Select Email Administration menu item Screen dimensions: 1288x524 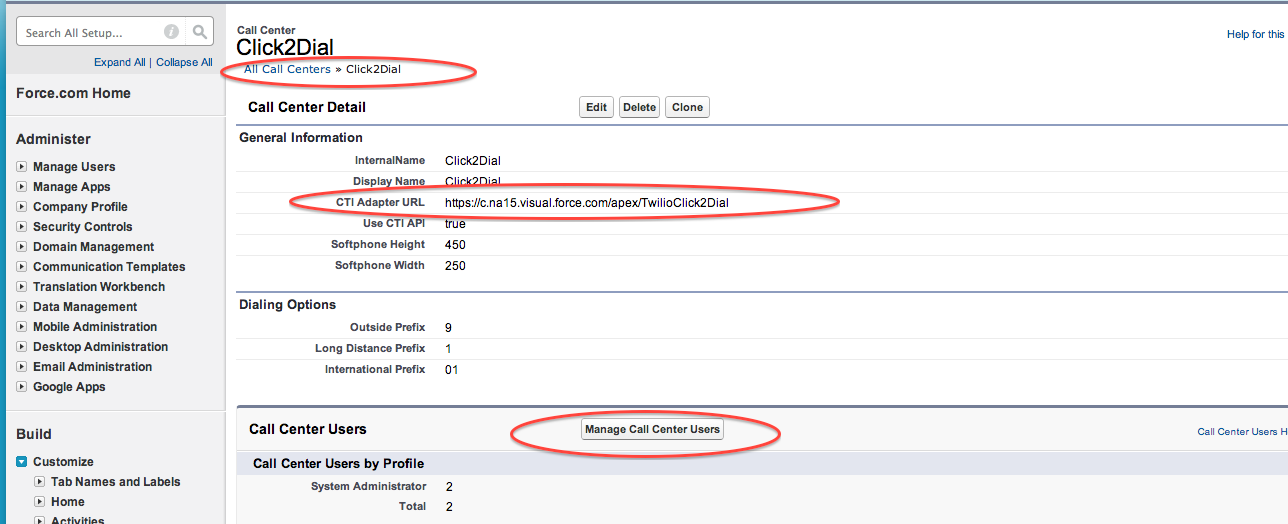click(92, 367)
